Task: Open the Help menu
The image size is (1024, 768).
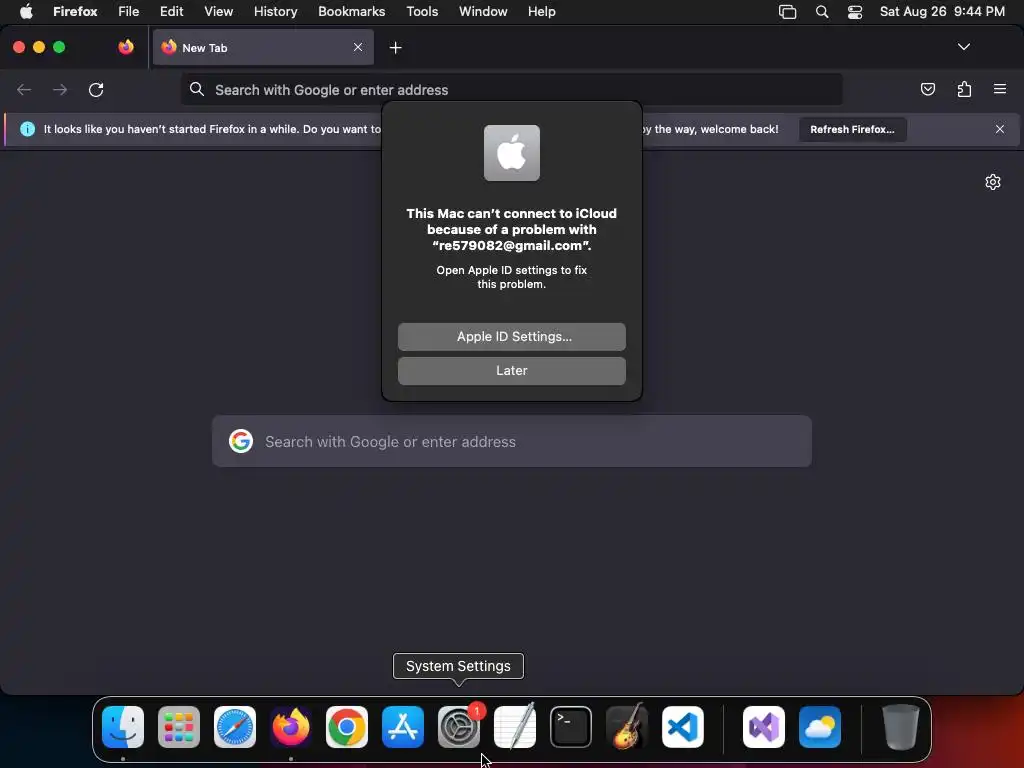Action: (x=541, y=12)
